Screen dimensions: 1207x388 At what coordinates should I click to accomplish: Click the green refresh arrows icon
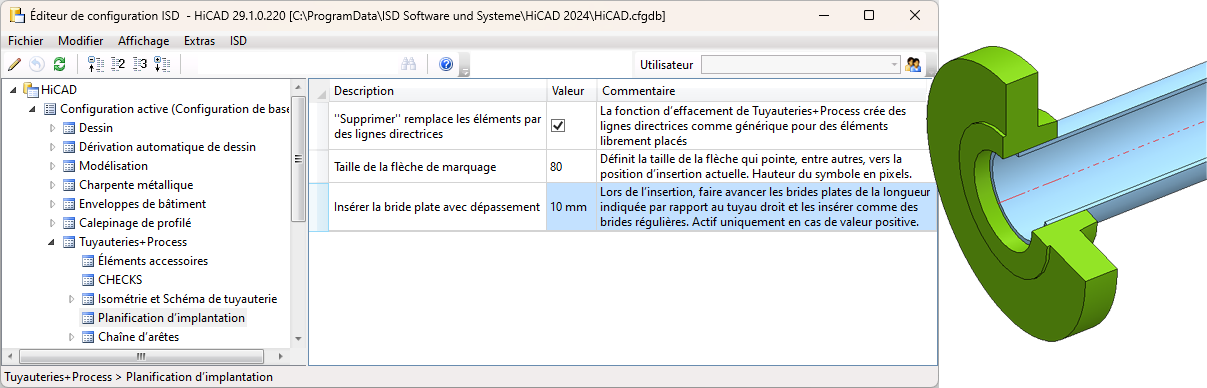tap(59, 65)
